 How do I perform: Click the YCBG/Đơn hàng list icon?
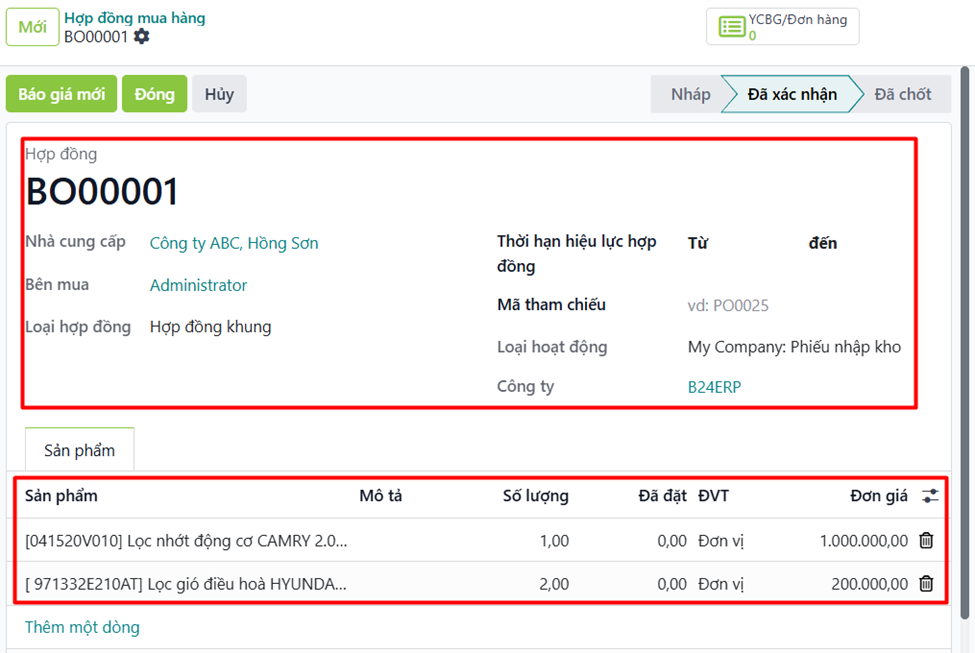click(732, 27)
